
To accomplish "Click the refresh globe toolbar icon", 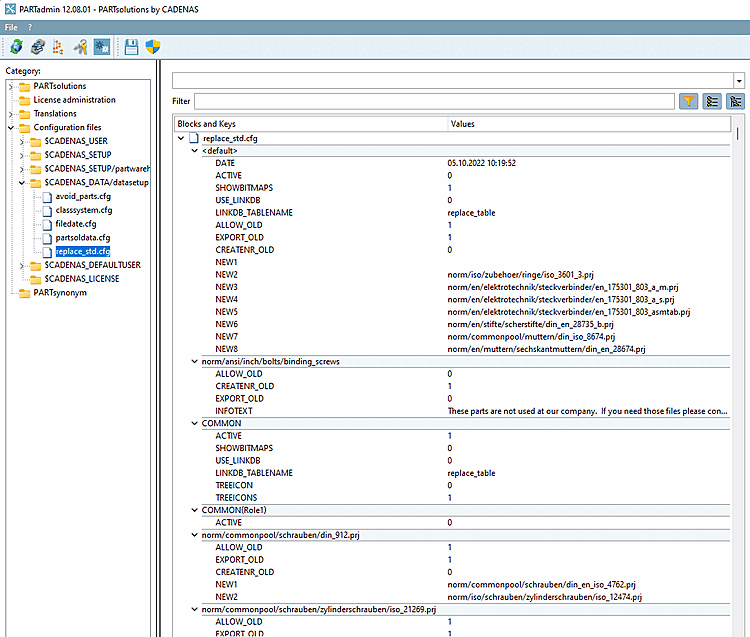I will point(15,46).
